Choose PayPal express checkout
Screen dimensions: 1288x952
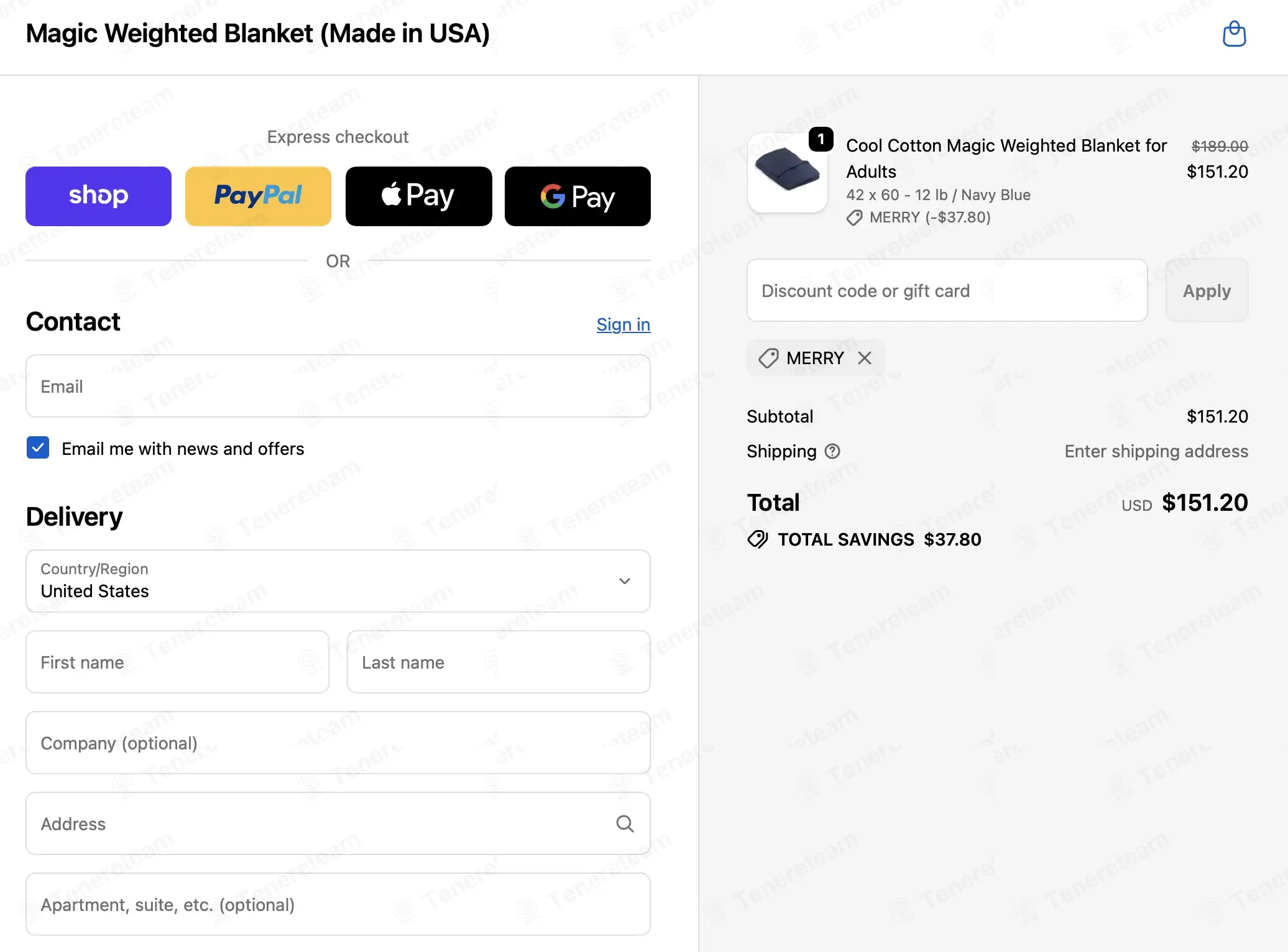pyautogui.click(x=258, y=196)
